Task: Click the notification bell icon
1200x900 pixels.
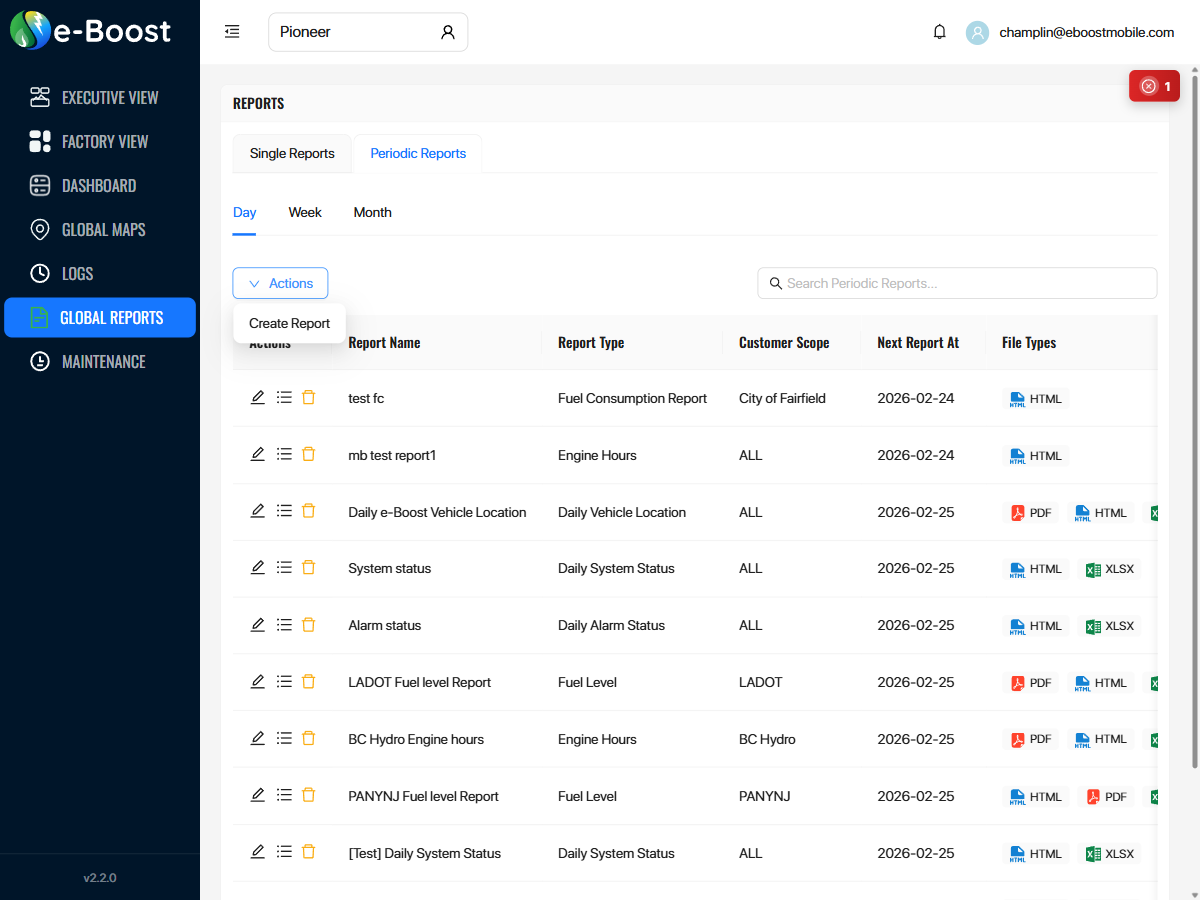Action: click(x=939, y=31)
